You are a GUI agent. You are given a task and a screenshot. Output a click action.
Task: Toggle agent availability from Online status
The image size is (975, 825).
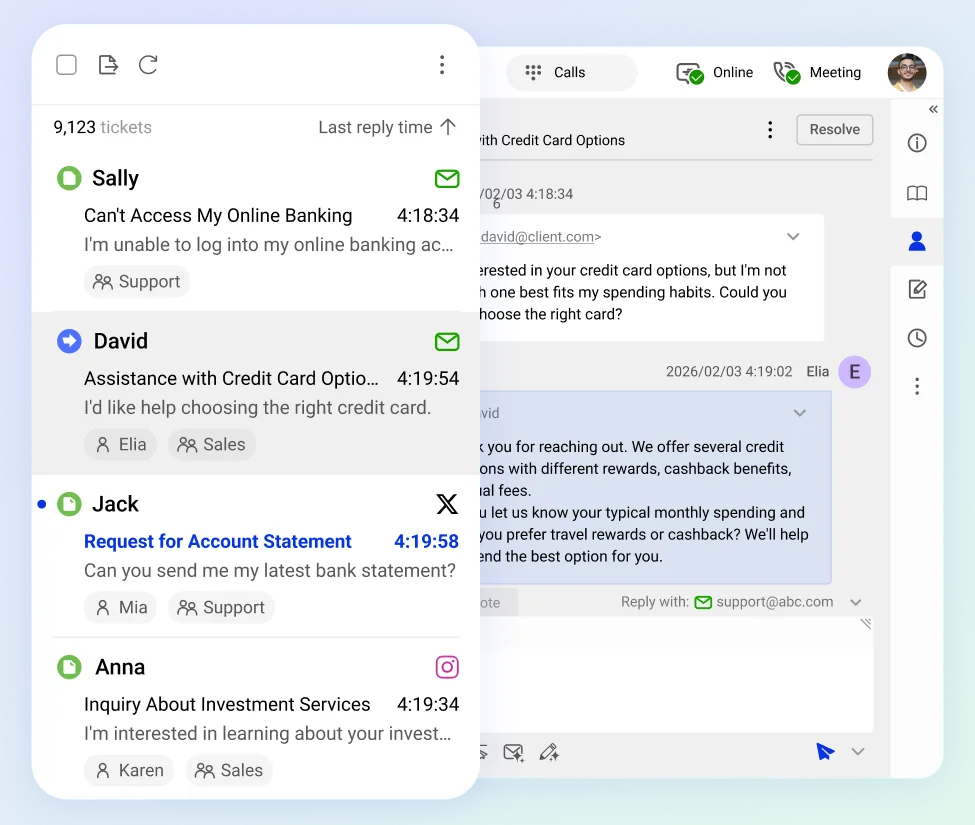click(x=714, y=72)
